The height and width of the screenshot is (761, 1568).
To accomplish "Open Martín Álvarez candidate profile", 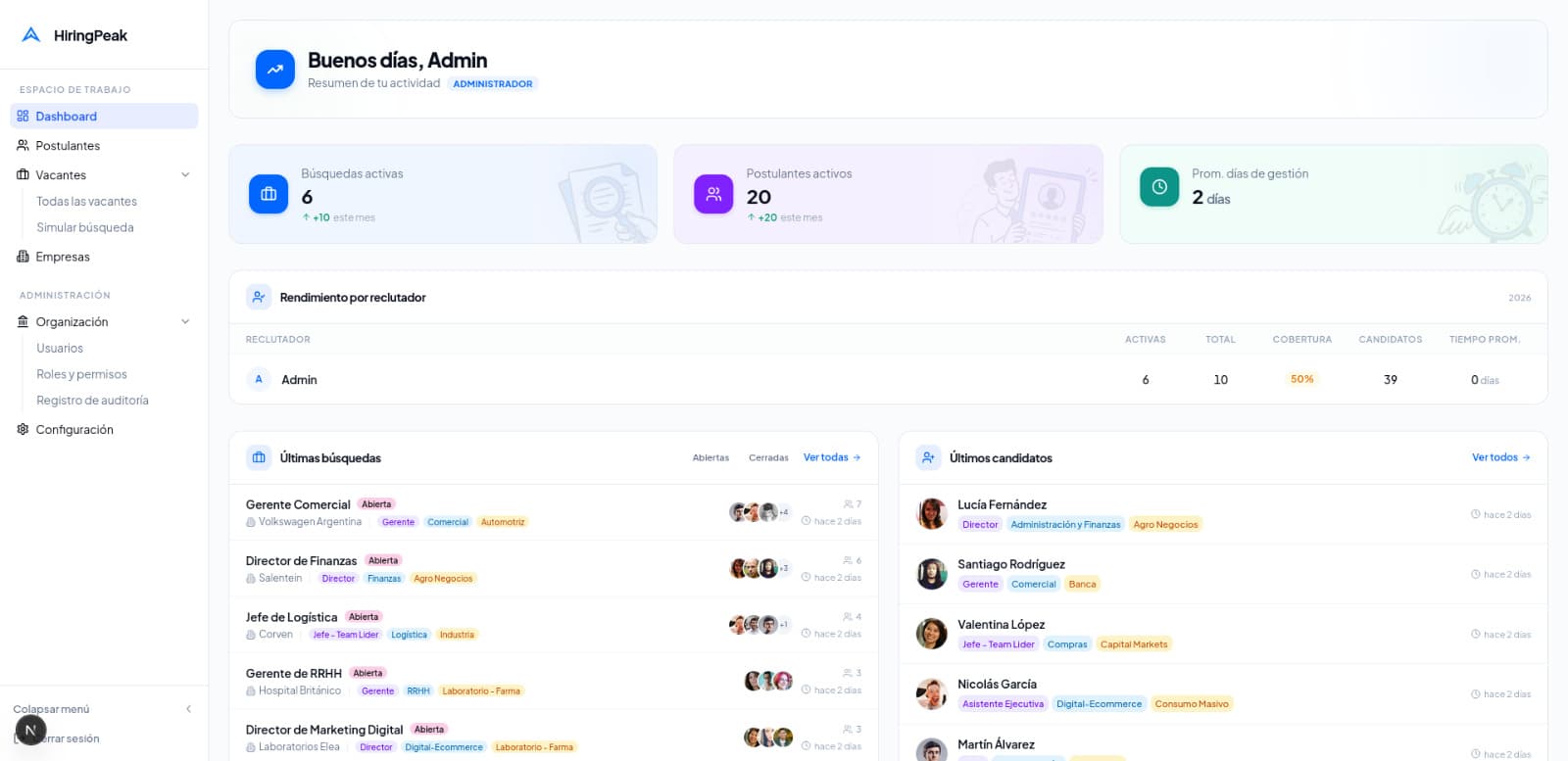I will (x=996, y=744).
